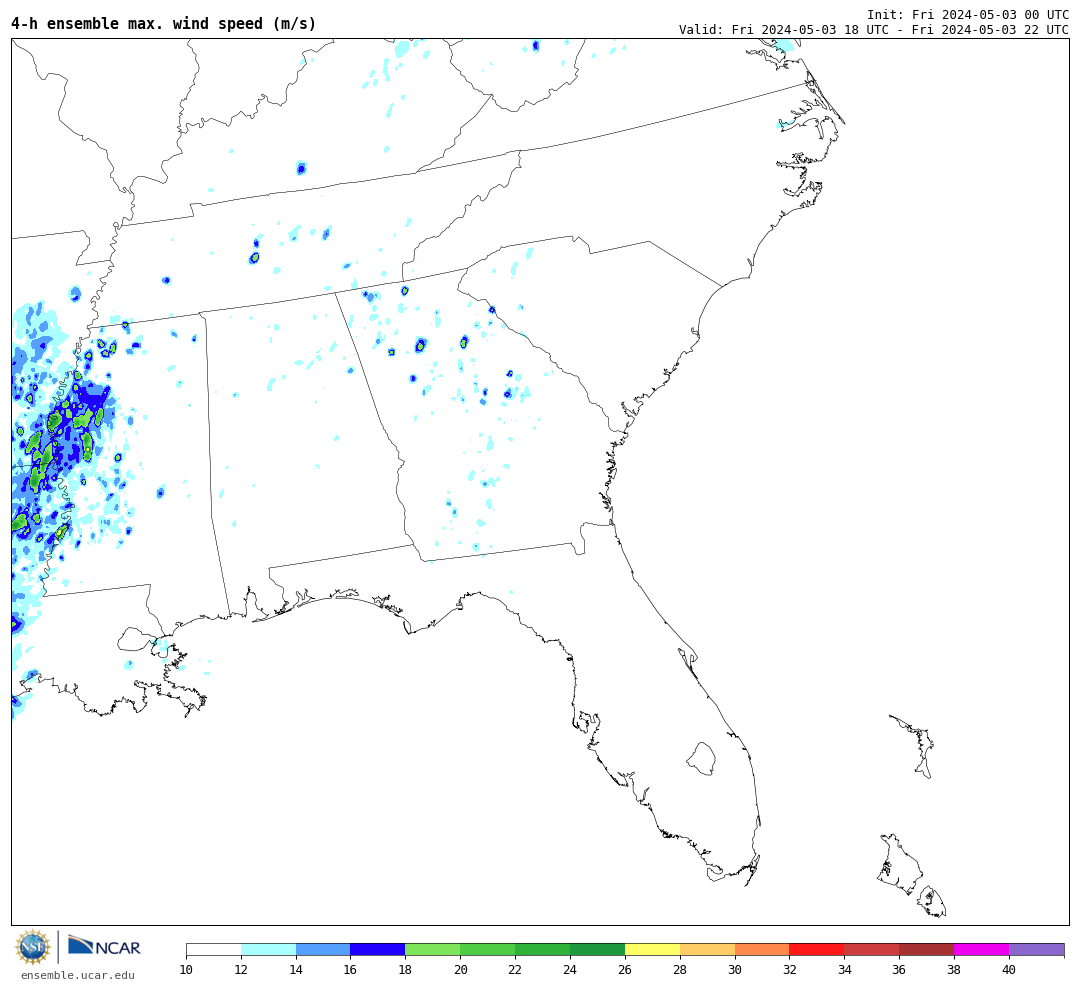
Task: Click the colorbar label 26
Action: (625, 969)
